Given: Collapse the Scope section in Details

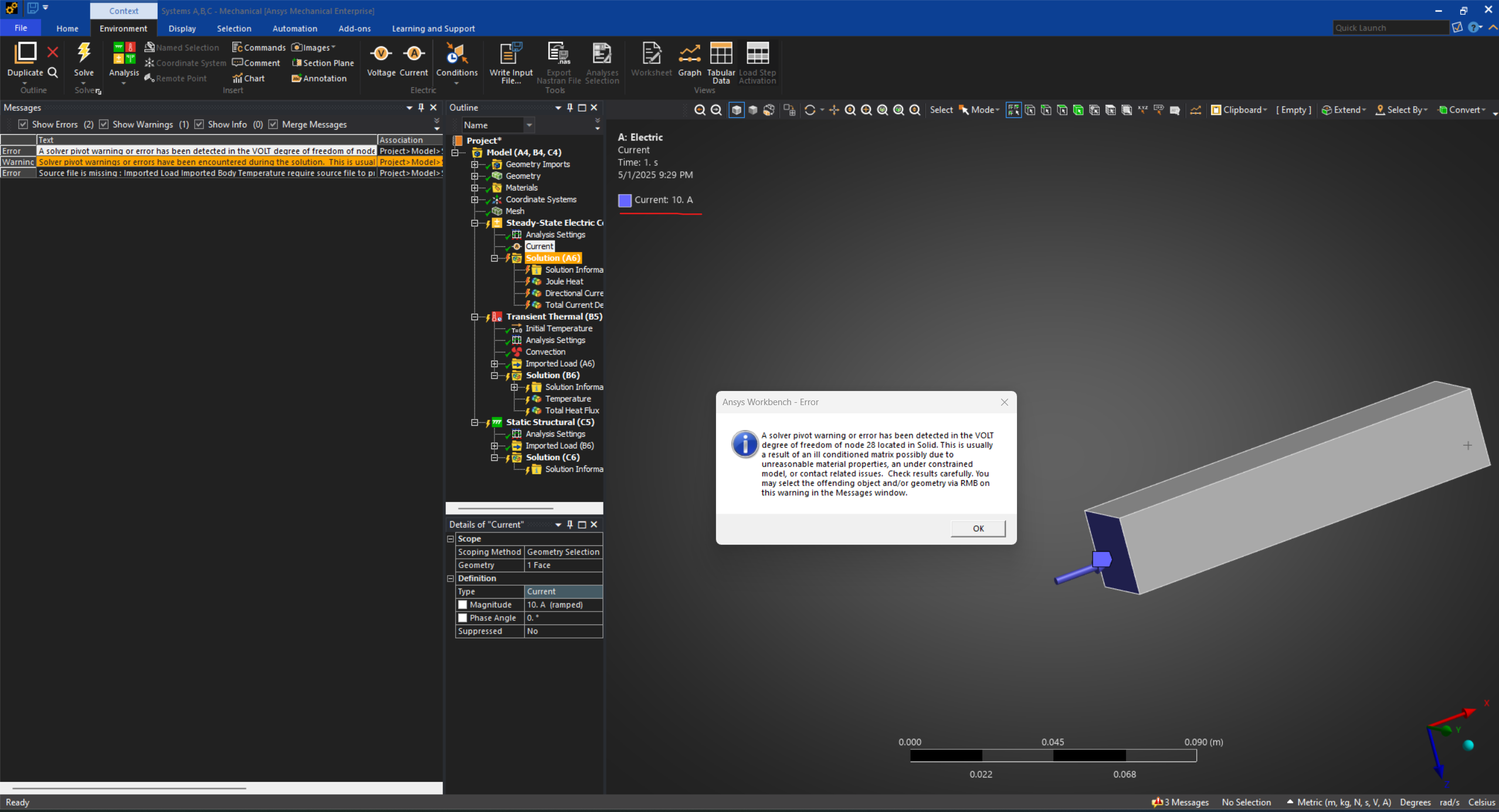Looking at the screenshot, I should click(450, 539).
